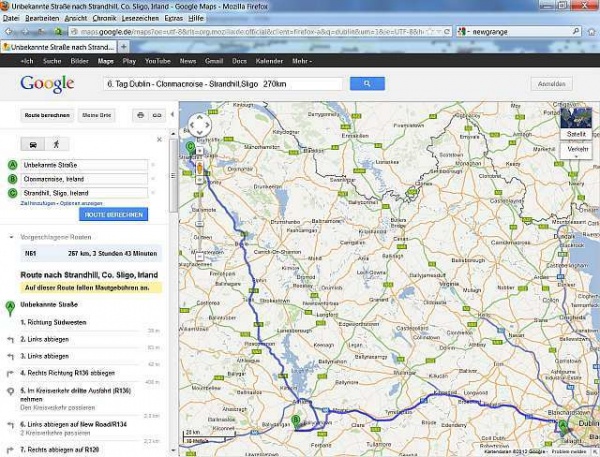The width and height of the screenshot is (600, 457).
Task: Select the N61 suggested route row
Action: 91,253
